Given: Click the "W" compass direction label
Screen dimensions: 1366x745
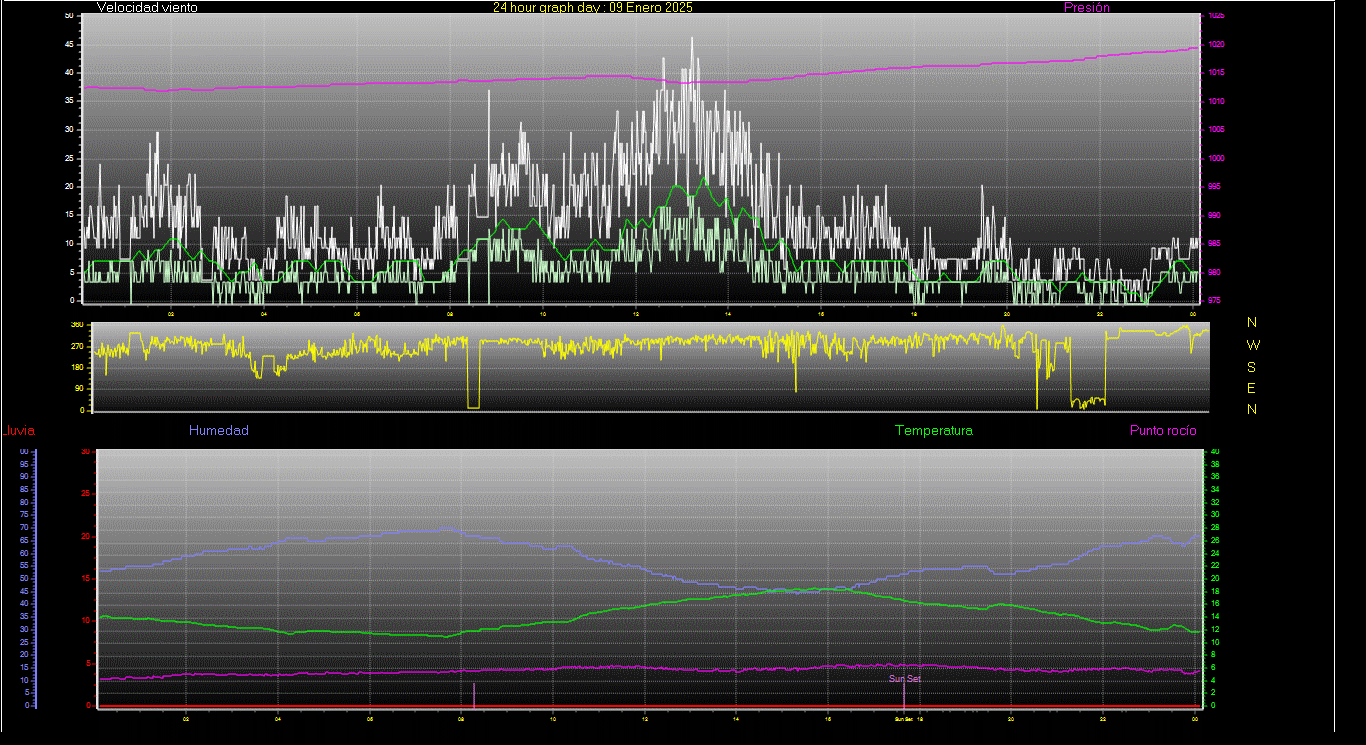Looking at the screenshot, I should [1252, 344].
